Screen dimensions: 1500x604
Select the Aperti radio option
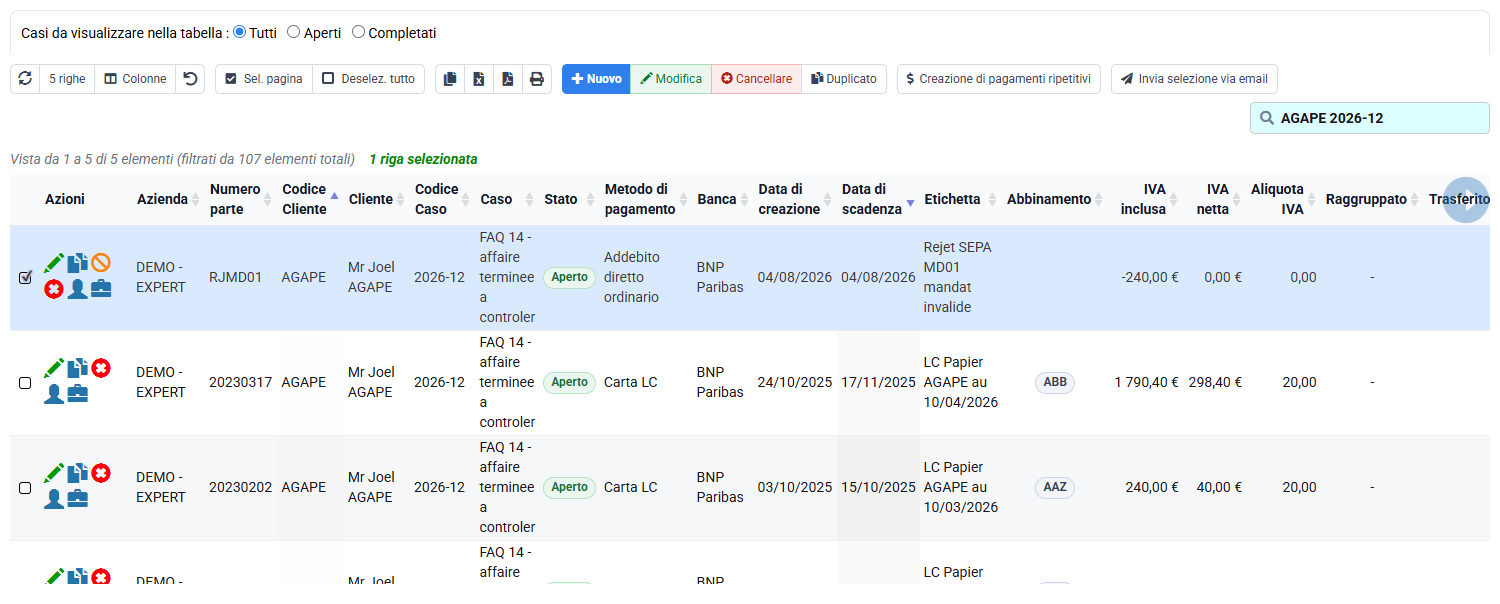(x=293, y=32)
